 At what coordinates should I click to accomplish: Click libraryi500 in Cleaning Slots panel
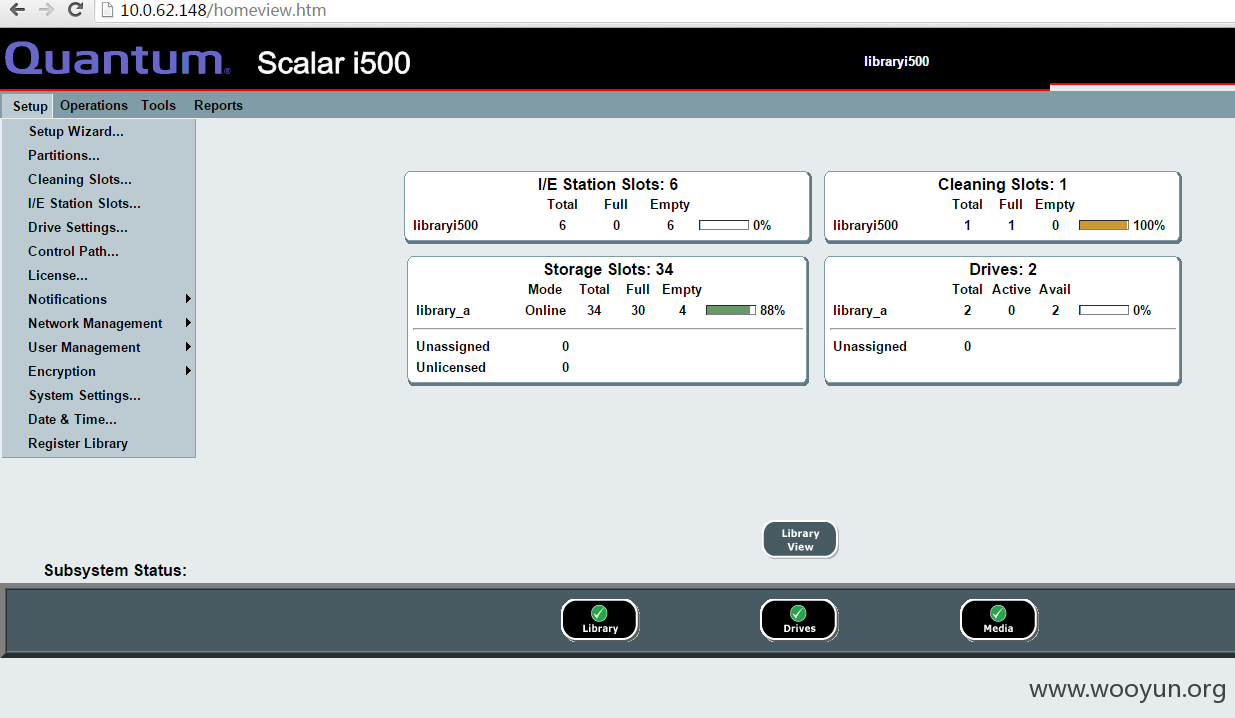coord(866,225)
